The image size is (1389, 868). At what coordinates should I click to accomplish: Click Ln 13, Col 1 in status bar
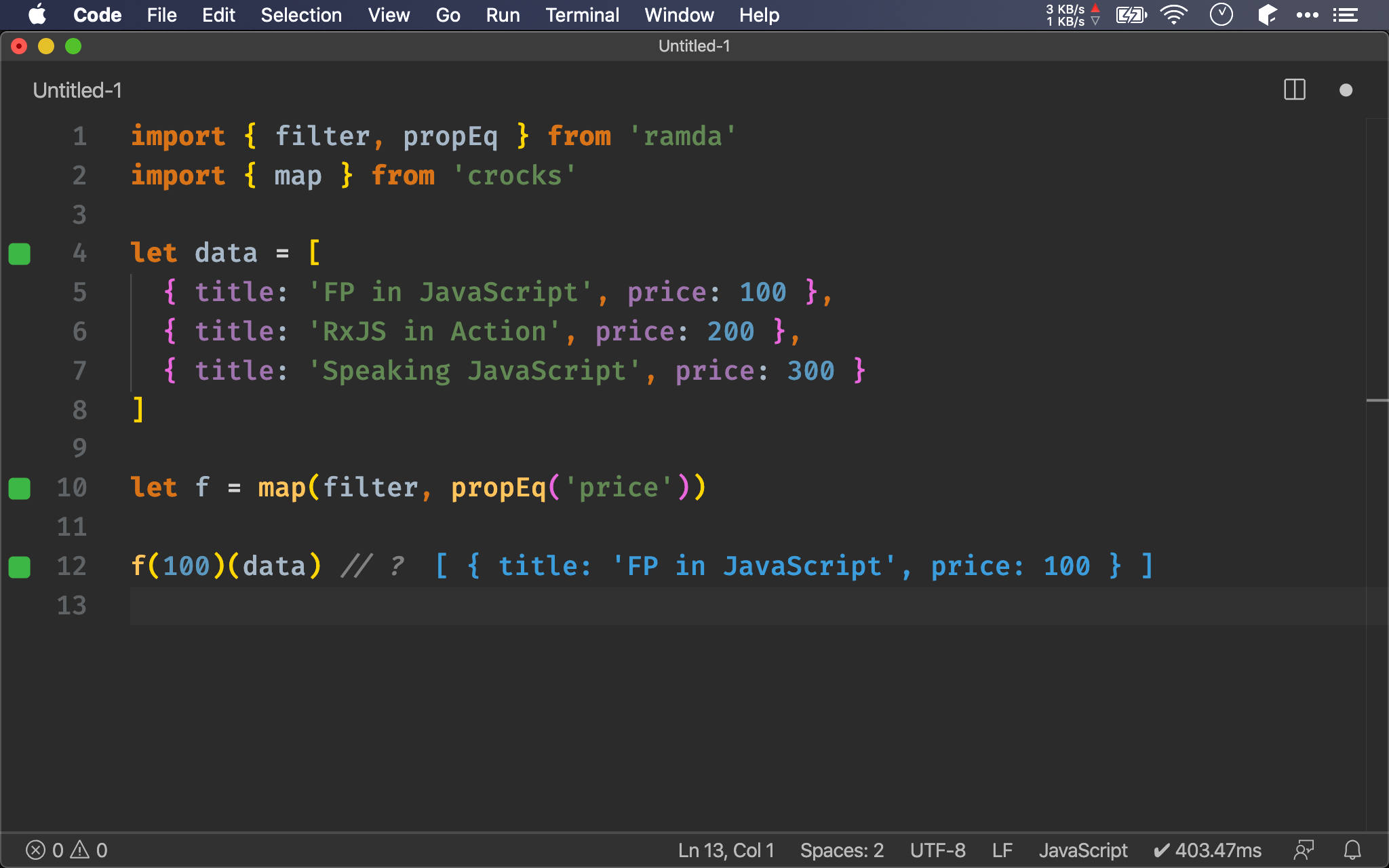coord(726,850)
